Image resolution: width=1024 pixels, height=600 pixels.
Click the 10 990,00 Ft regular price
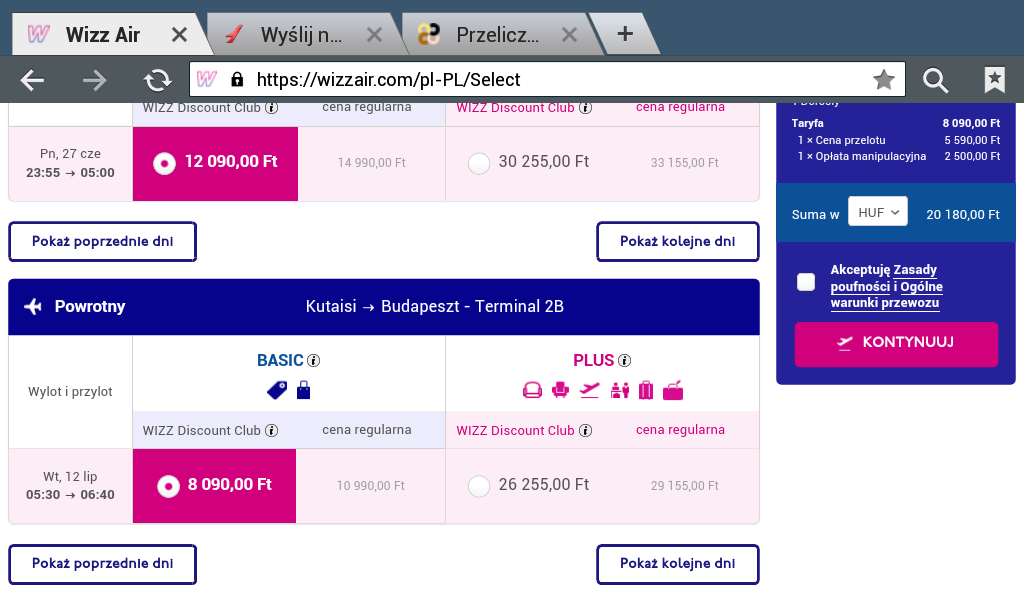(x=371, y=486)
